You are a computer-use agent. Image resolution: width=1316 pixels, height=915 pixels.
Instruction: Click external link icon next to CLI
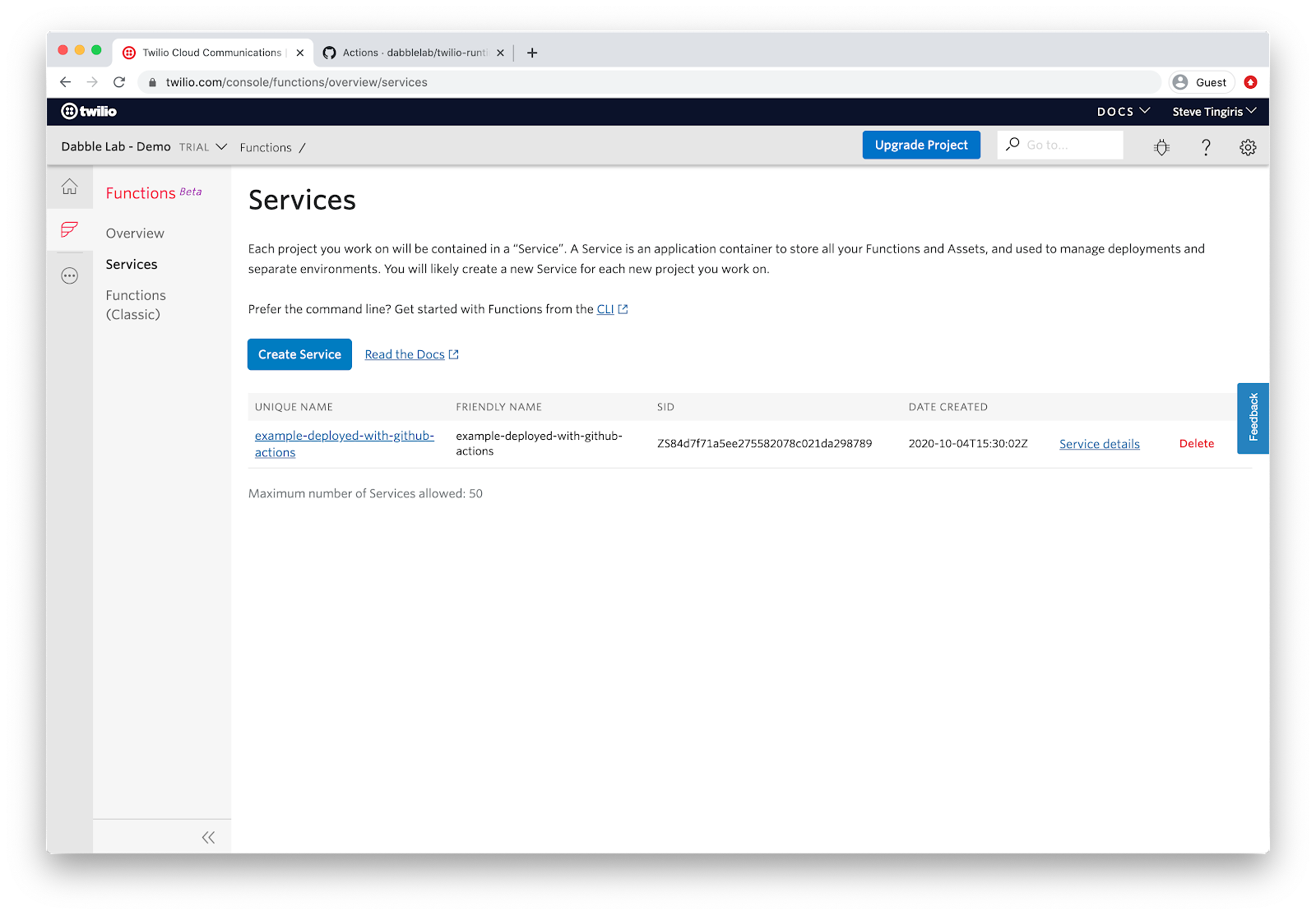click(x=623, y=309)
